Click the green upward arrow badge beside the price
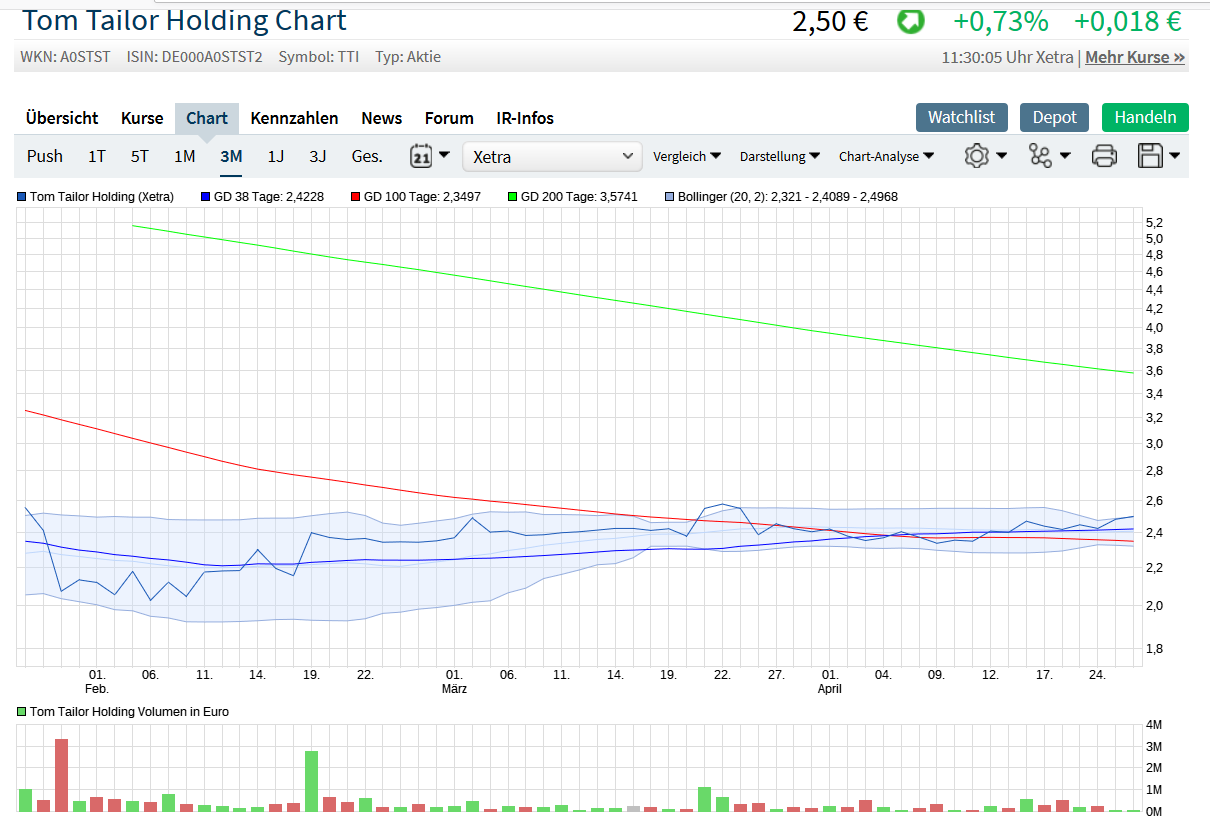This screenshot has height=832, width=1210. [910, 21]
